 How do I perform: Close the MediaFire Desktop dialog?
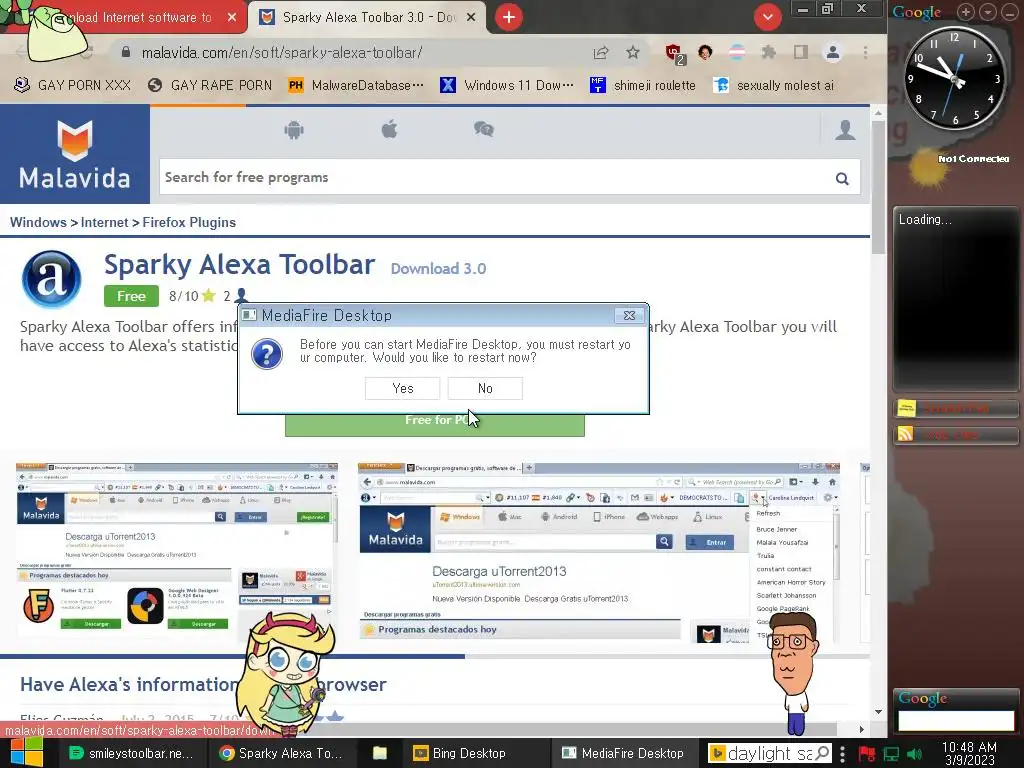[629, 315]
